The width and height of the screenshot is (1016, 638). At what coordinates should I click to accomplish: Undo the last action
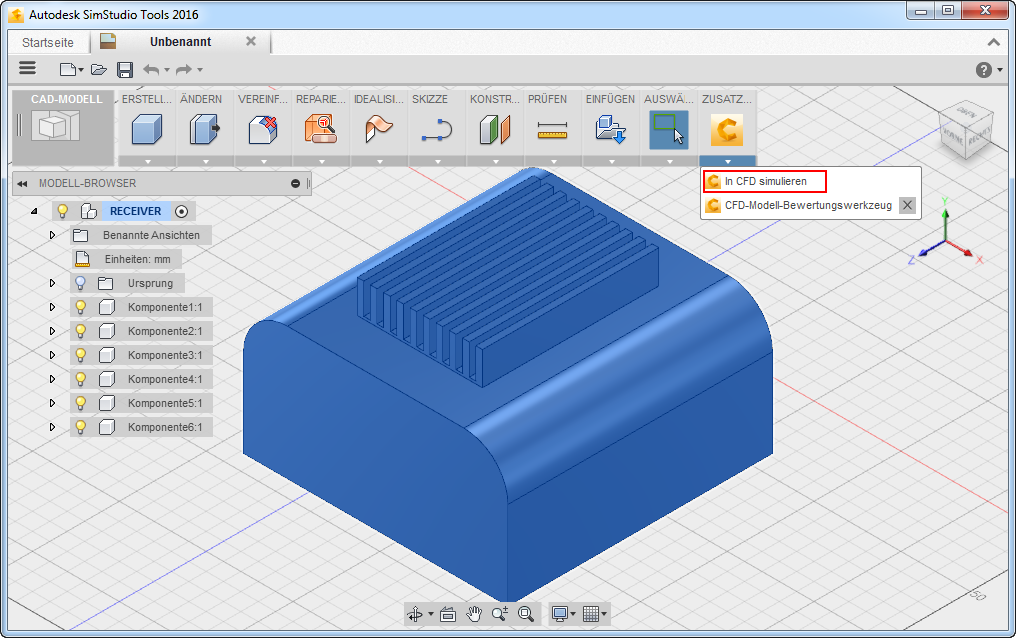coord(151,69)
